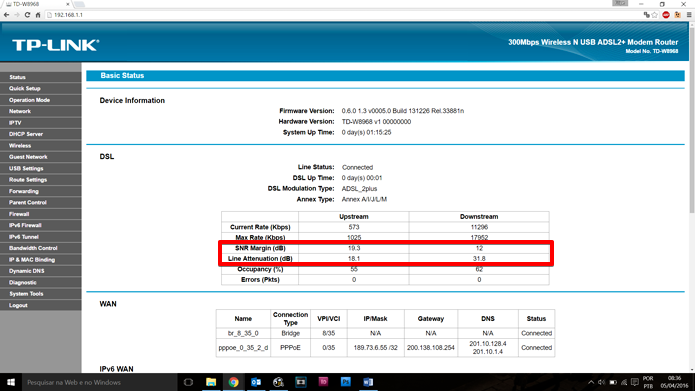695x391 pixels.
Task: Reload the router page in the browser
Action: [27, 15]
